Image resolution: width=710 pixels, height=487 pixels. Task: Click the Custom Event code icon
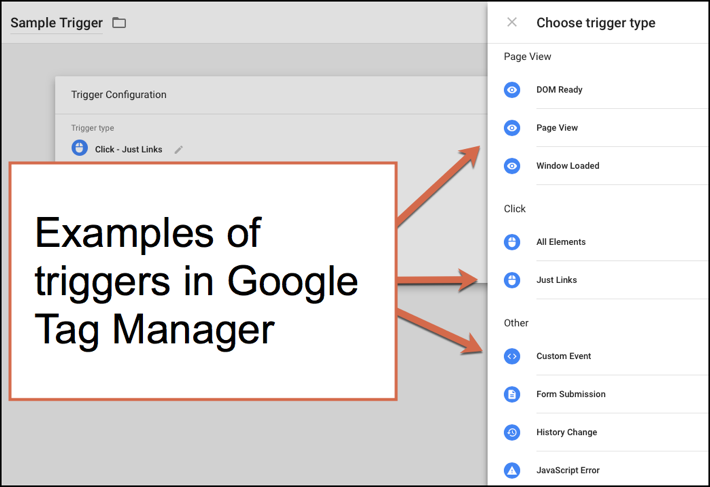512,356
